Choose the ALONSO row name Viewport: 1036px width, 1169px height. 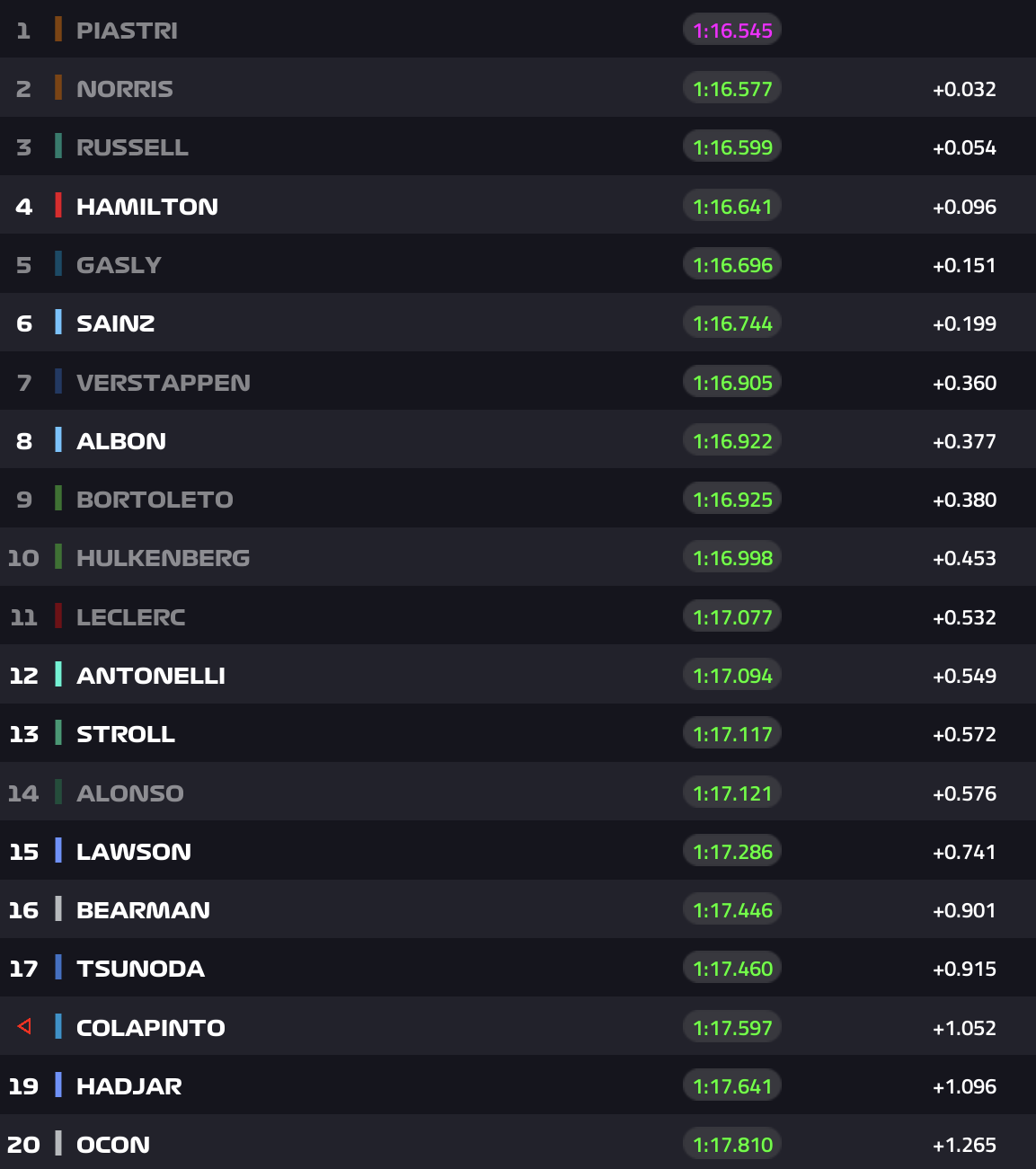130,793
